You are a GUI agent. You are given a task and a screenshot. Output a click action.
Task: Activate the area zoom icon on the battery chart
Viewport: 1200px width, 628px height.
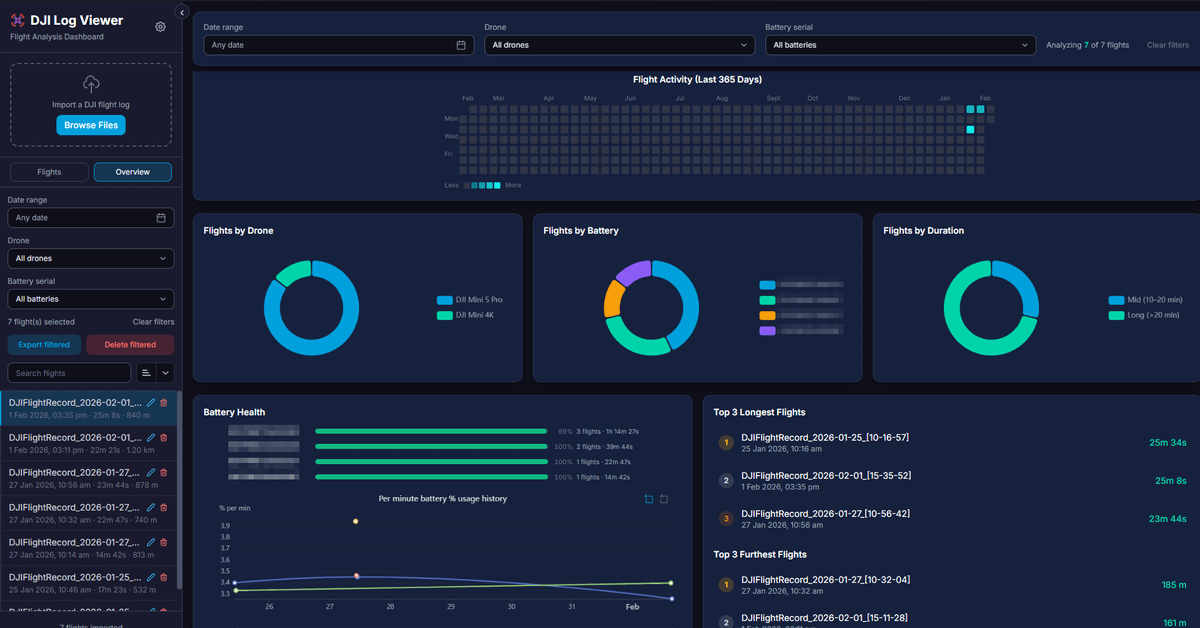[x=649, y=499]
